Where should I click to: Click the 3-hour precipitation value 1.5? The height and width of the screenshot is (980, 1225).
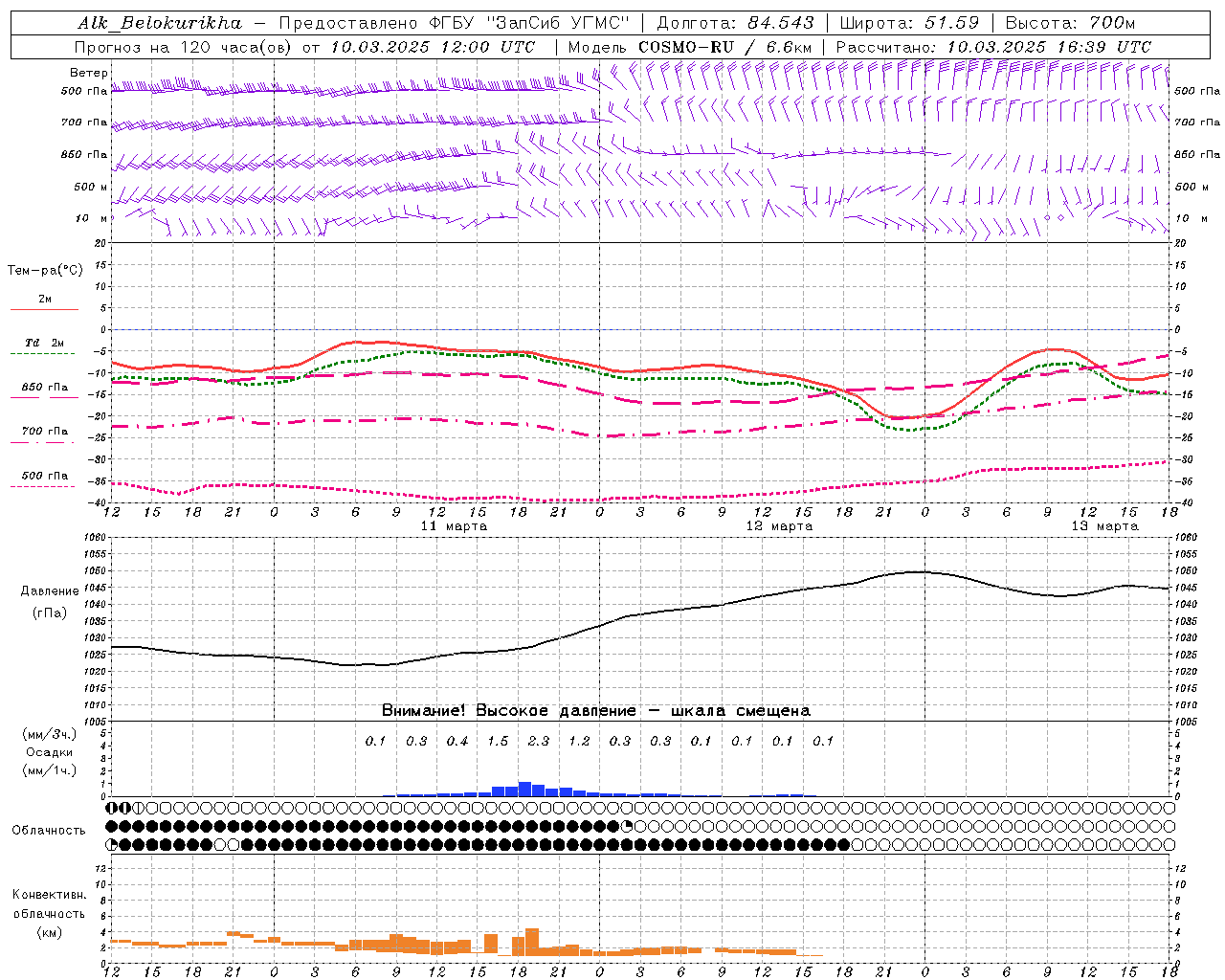pyautogui.click(x=498, y=741)
